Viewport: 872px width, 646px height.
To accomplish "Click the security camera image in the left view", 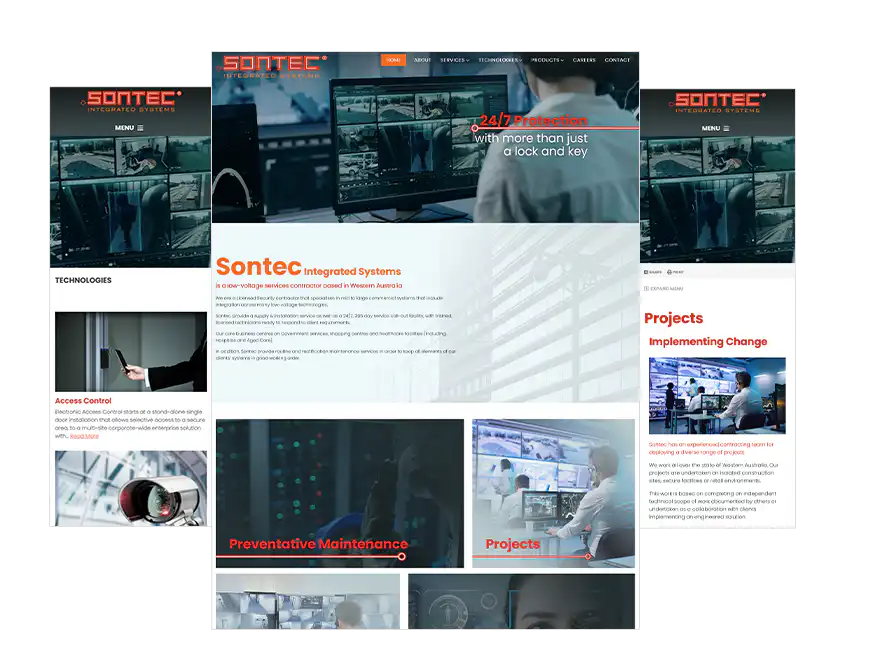I will 131,489.
